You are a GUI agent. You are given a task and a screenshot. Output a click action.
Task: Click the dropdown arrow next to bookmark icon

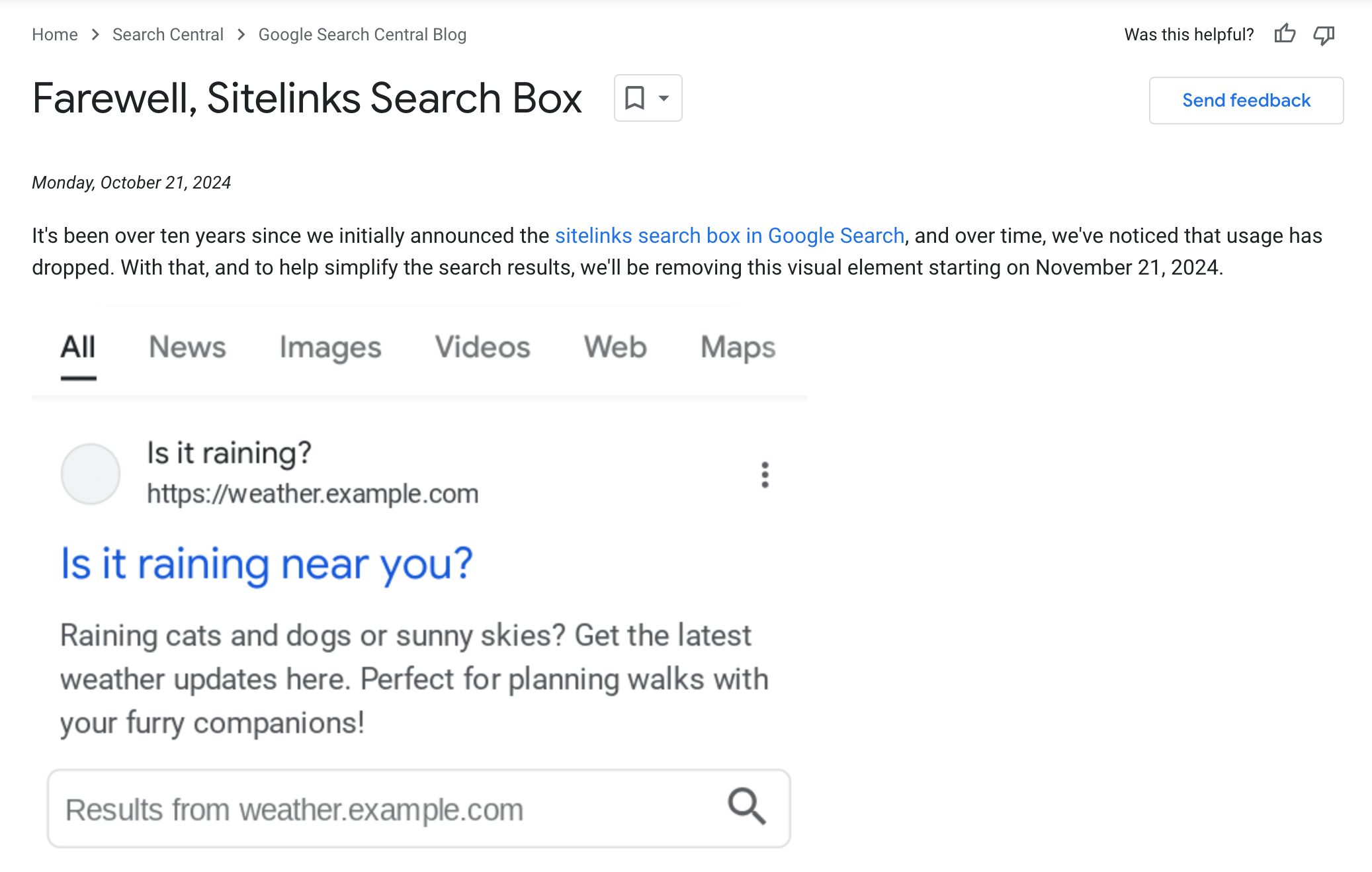point(659,99)
